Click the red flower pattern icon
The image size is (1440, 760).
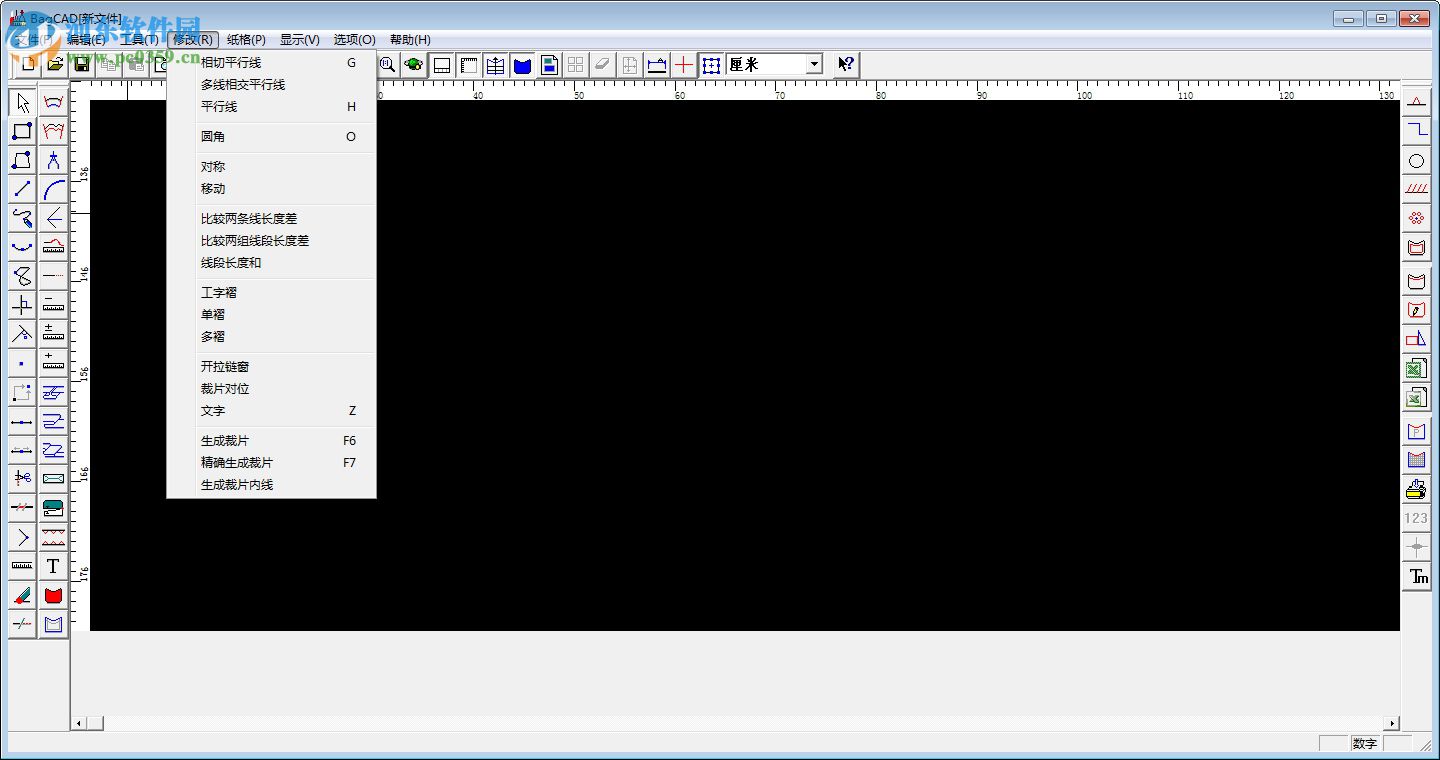[1416, 219]
